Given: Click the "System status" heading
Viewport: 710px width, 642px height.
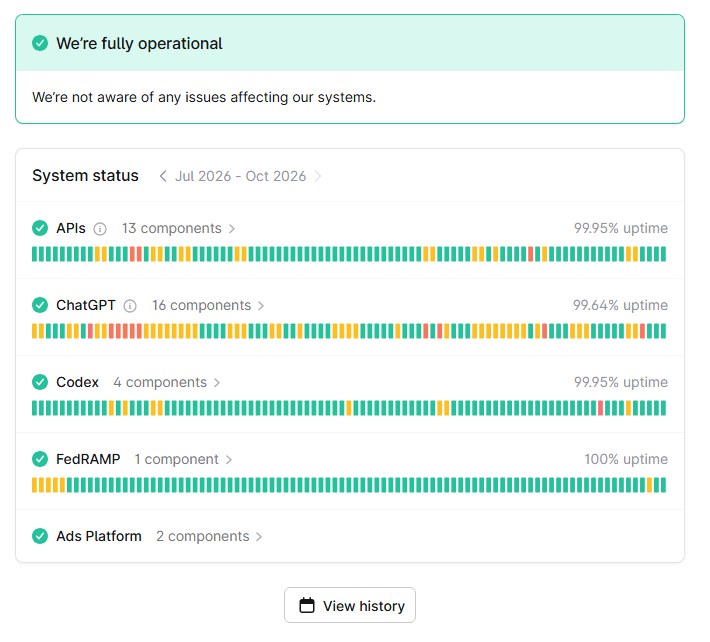Looking at the screenshot, I should [85, 176].
